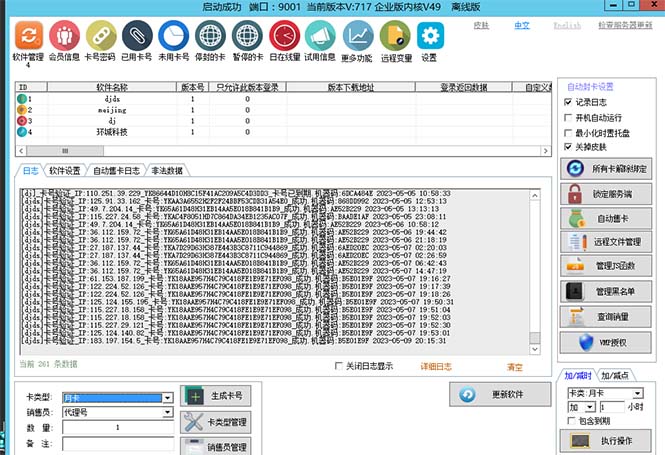
Task: Click the 日在线量 daily online icon
Action: coord(285,36)
